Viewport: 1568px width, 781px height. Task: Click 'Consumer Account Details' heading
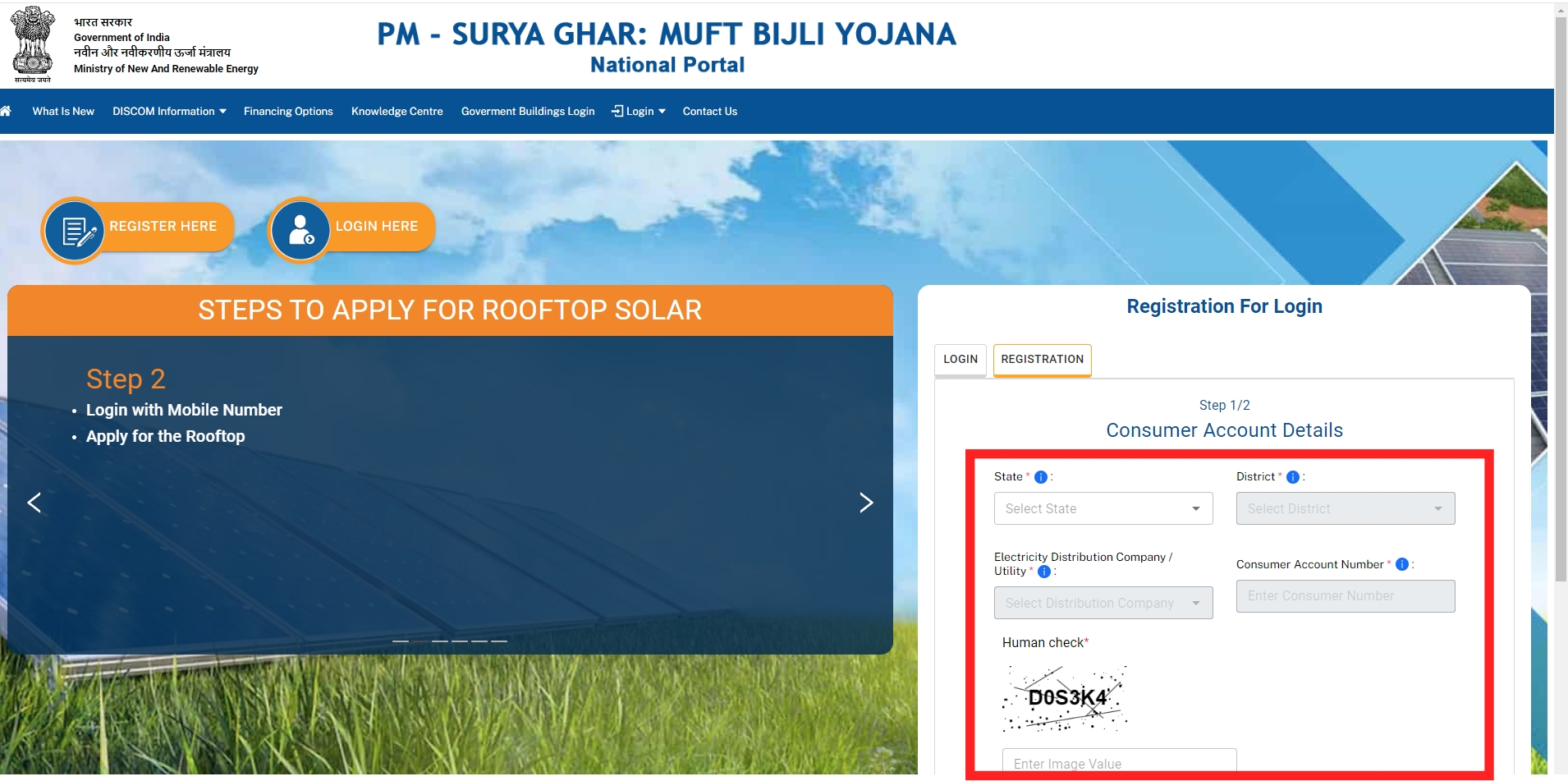(1224, 430)
